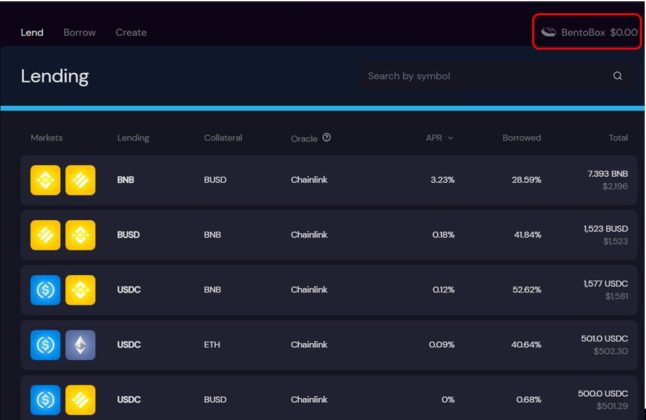Click the Oracle column header
Screen dimensions: 646x420
click(x=304, y=138)
